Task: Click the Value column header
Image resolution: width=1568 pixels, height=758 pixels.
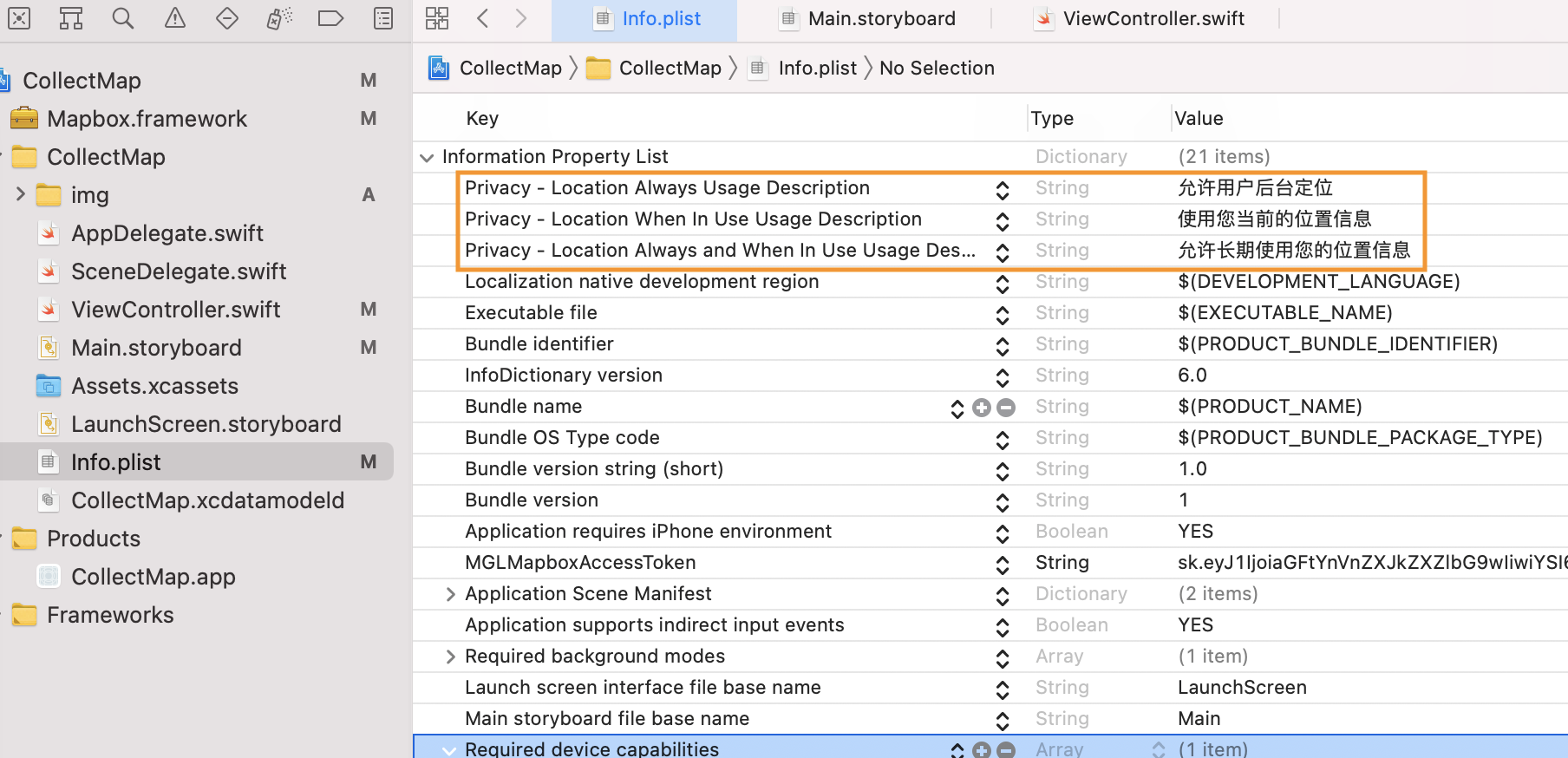Action: [x=1199, y=118]
